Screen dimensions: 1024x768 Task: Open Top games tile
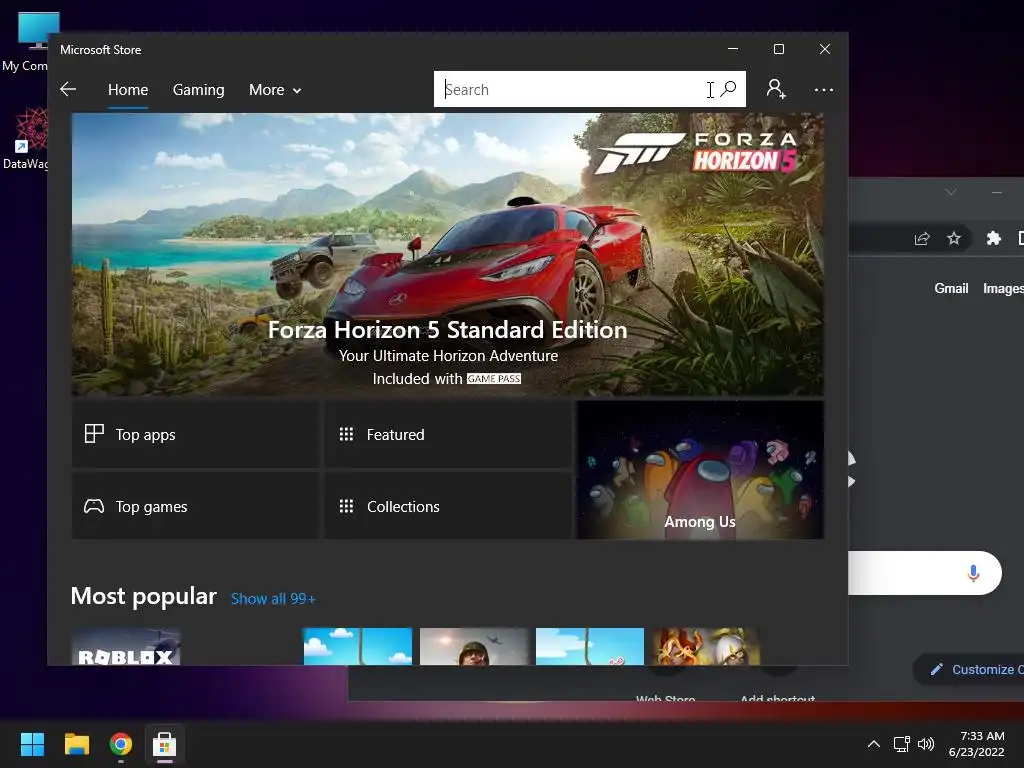[x=195, y=506]
